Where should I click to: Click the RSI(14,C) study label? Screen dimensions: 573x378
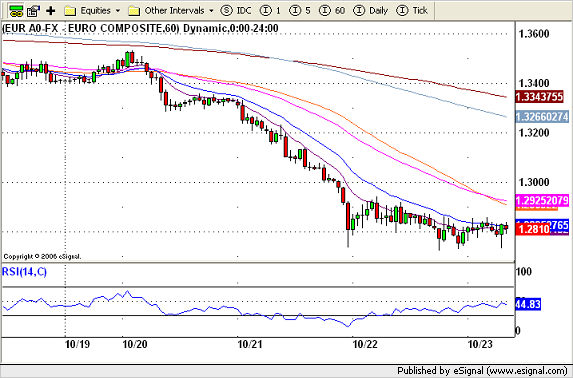24,272
